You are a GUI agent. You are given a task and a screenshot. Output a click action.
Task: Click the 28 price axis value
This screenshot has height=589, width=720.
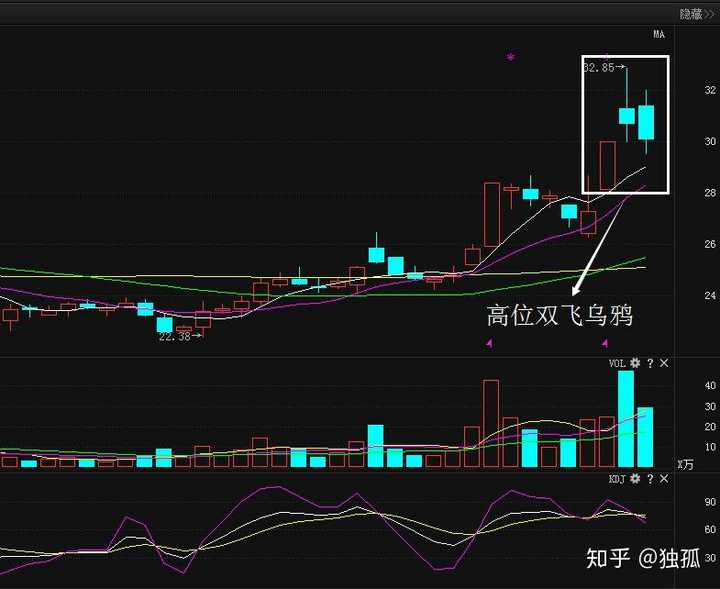tap(710, 193)
